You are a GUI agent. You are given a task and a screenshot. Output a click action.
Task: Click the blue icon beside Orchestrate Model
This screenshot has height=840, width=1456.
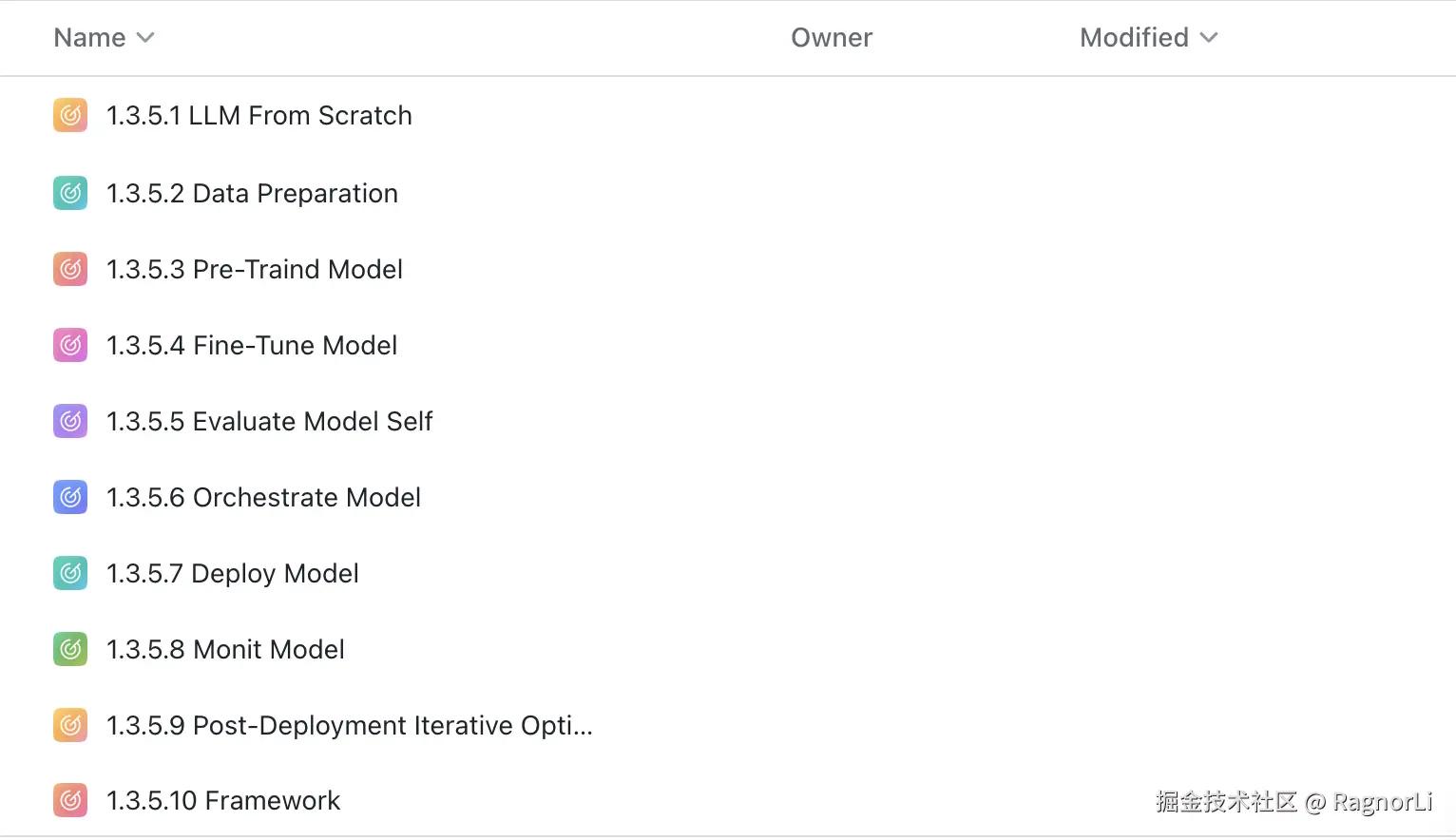[x=70, y=498]
